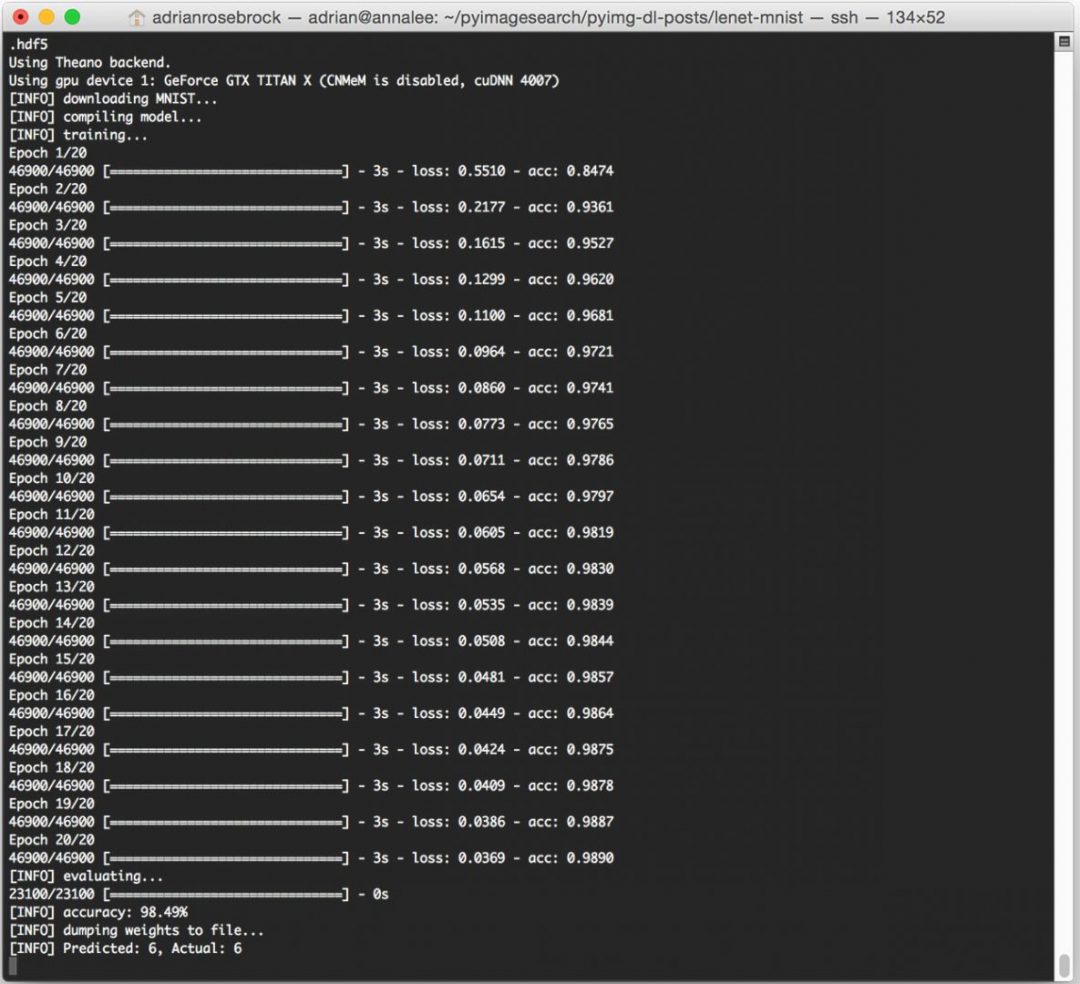The width and height of the screenshot is (1080, 984).
Task: Click 'Epoch 1/20' text
Action: 48,153
